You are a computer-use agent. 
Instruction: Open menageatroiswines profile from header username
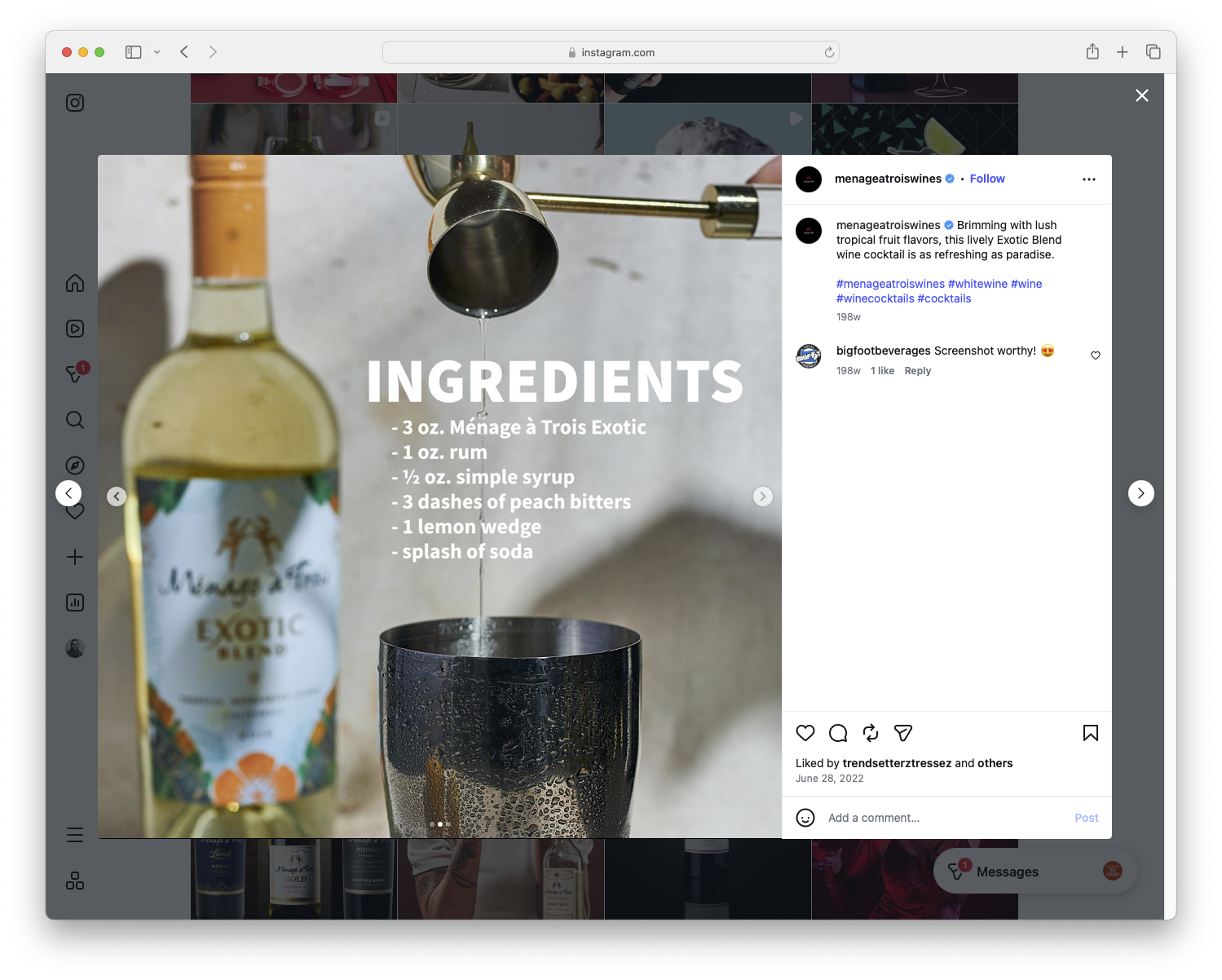pyautogui.click(x=888, y=179)
